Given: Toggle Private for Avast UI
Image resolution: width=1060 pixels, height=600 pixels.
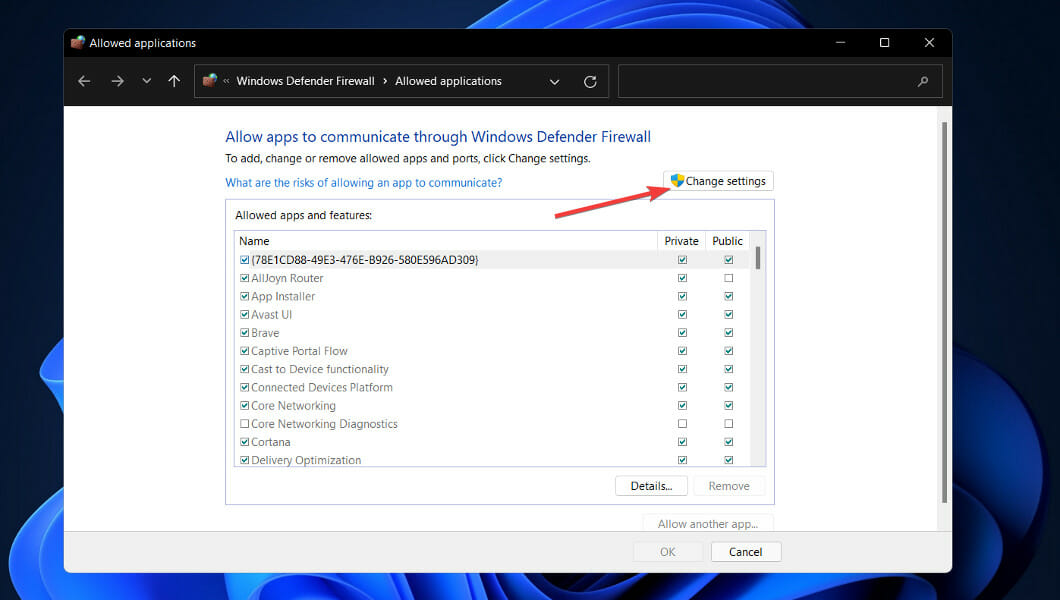Looking at the screenshot, I should pos(682,314).
